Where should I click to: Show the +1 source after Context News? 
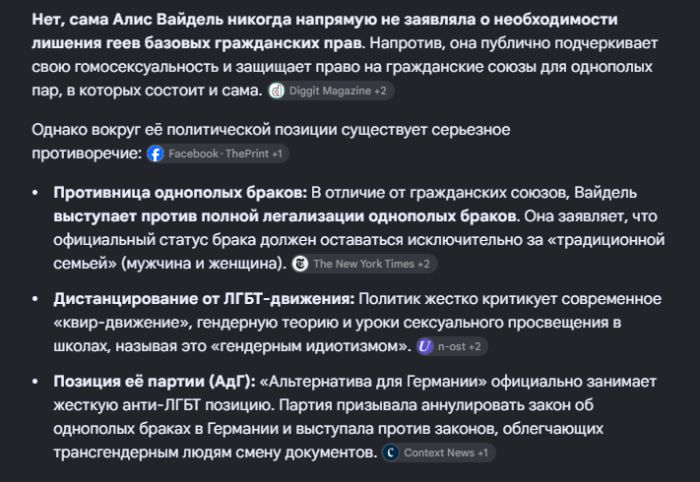pyautogui.click(x=483, y=453)
